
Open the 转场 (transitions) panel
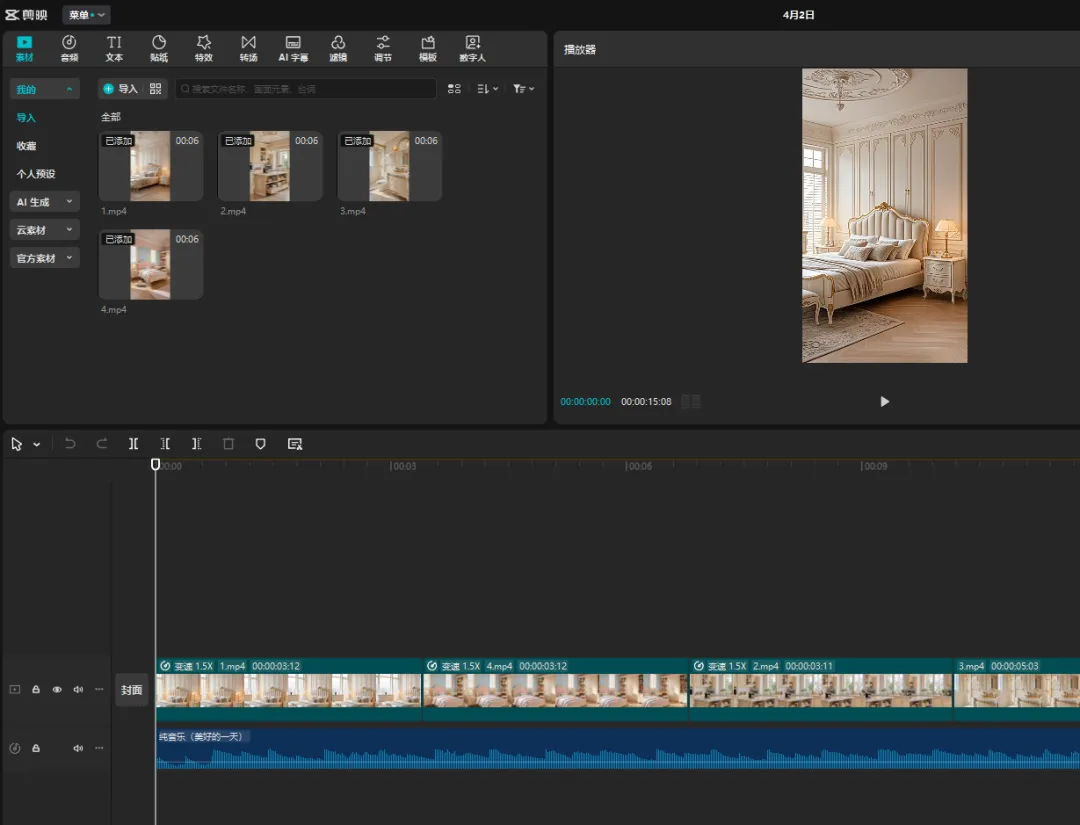248,48
